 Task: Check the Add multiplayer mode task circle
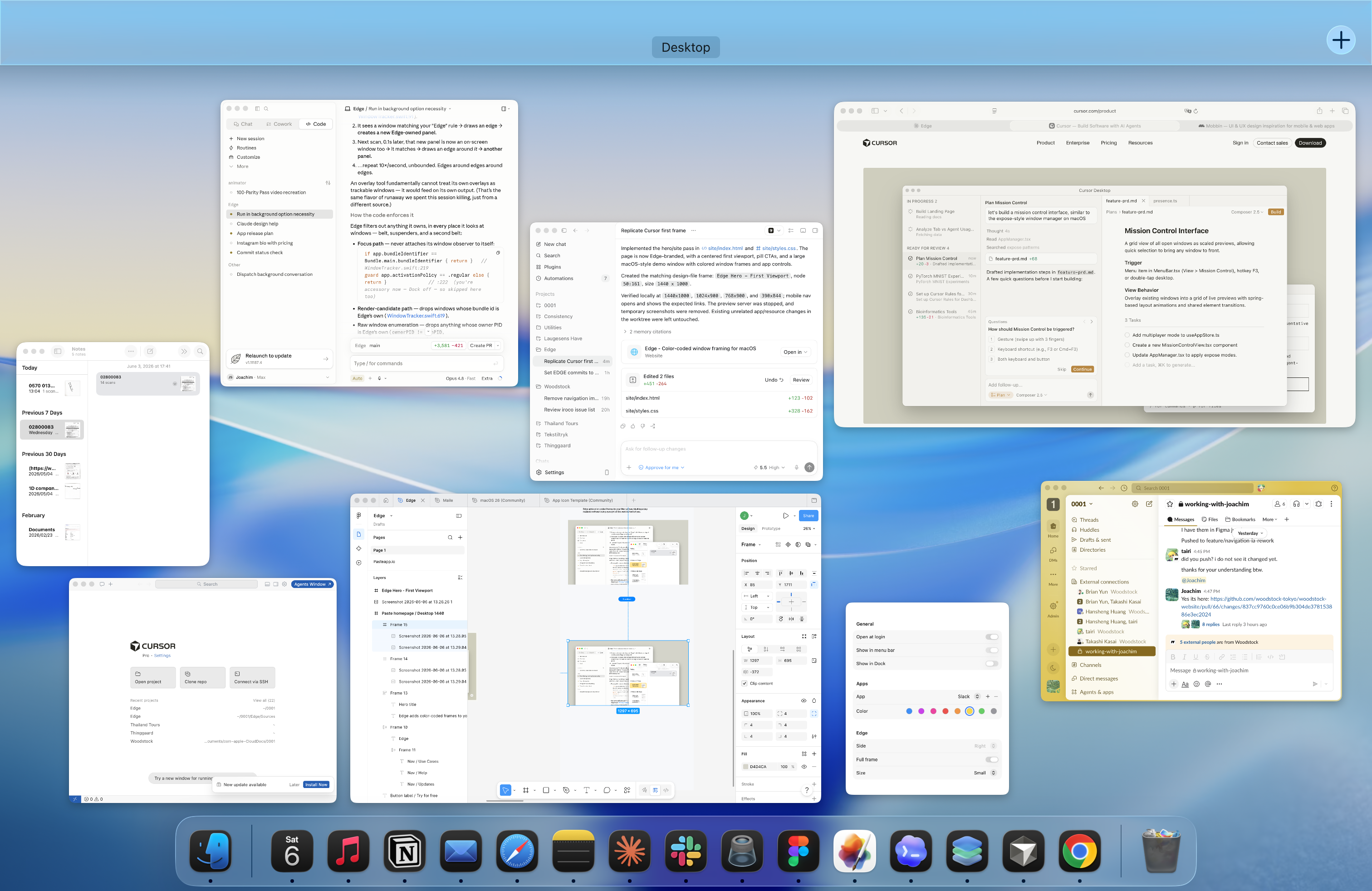[1127, 335]
